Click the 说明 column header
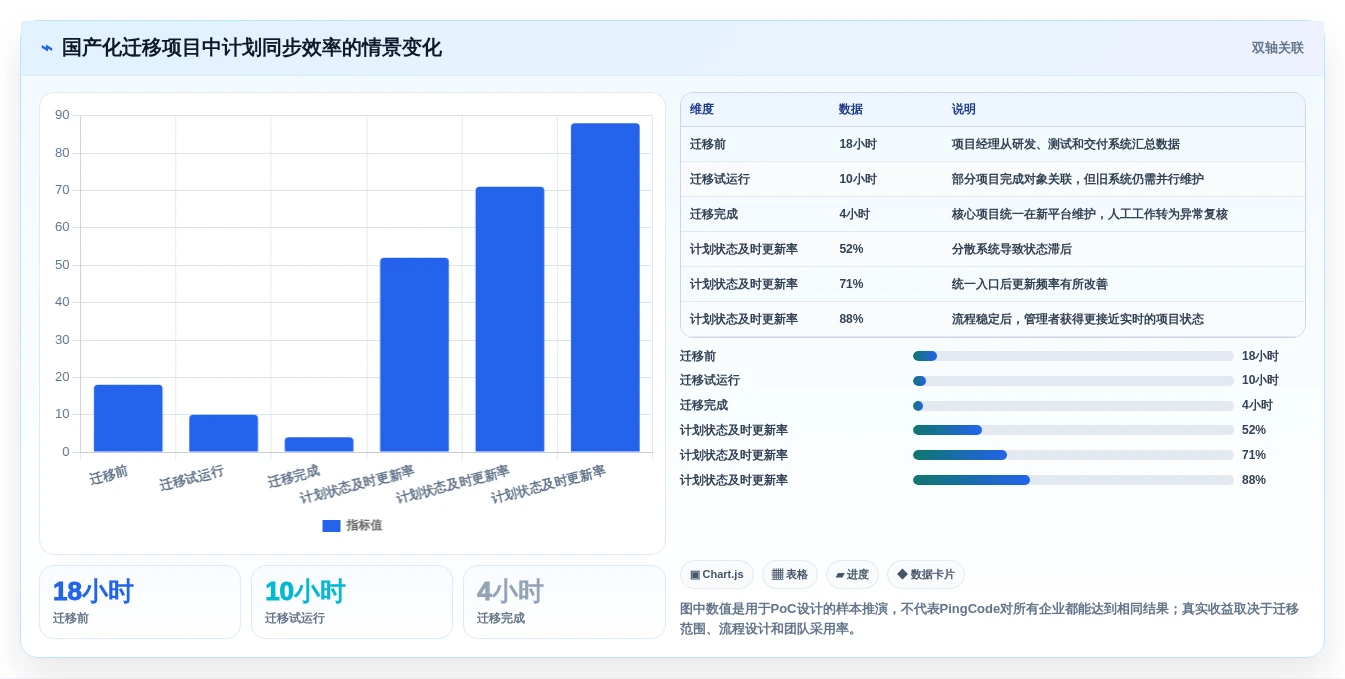Image resolution: width=1345 pixels, height=679 pixels. pyautogui.click(x=964, y=109)
